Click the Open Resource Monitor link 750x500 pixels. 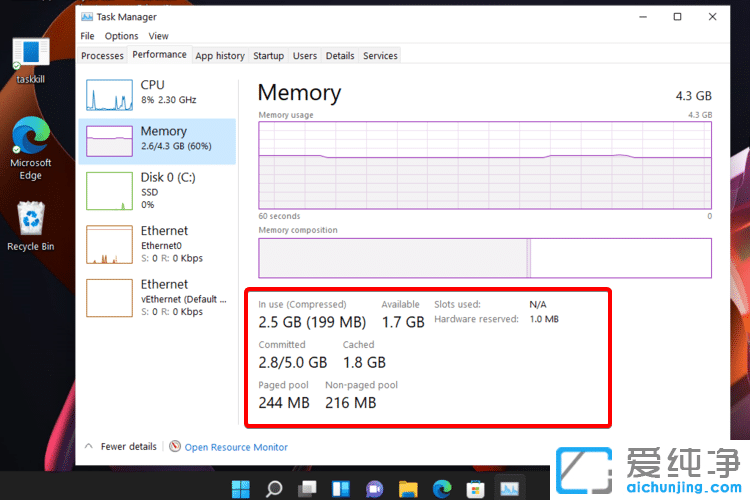tap(236, 447)
